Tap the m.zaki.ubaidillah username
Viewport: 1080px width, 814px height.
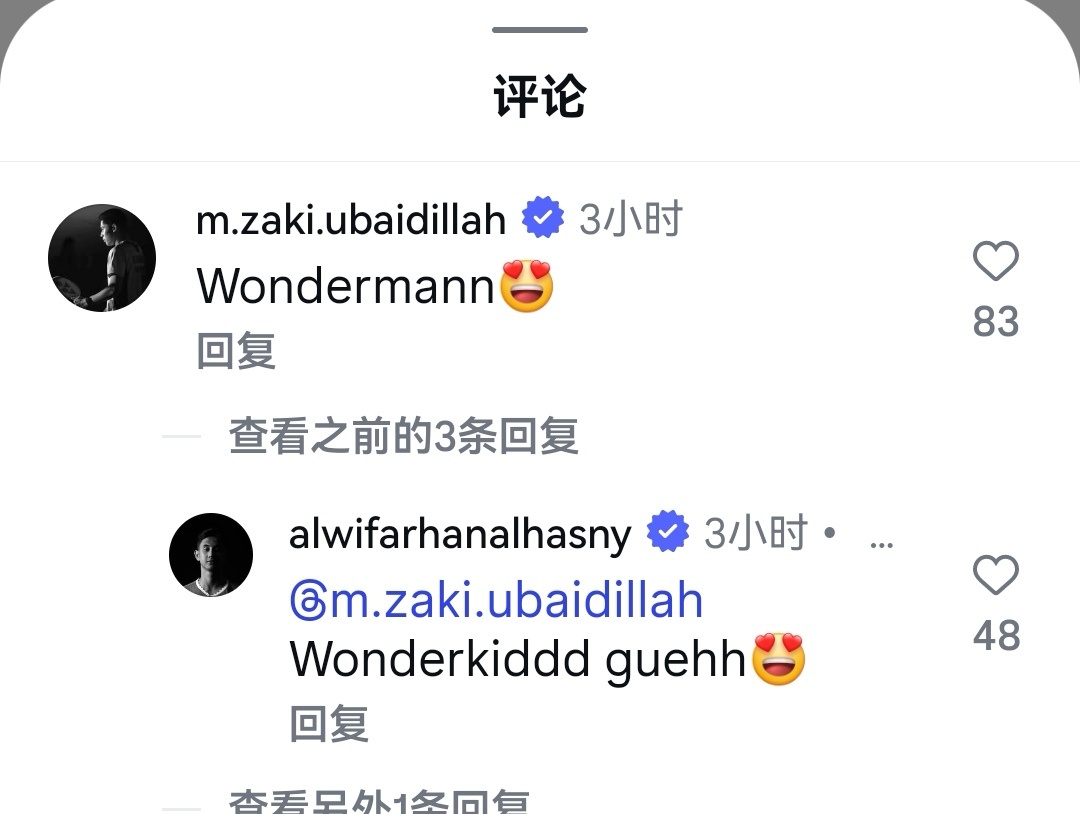pyautogui.click(x=351, y=220)
